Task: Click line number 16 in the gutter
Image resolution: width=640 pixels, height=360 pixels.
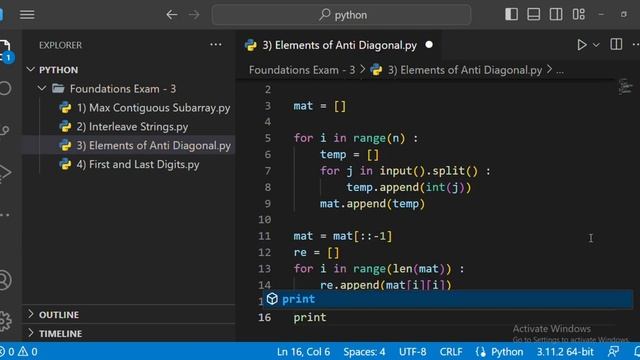Action: pyautogui.click(x=264, y=317)
